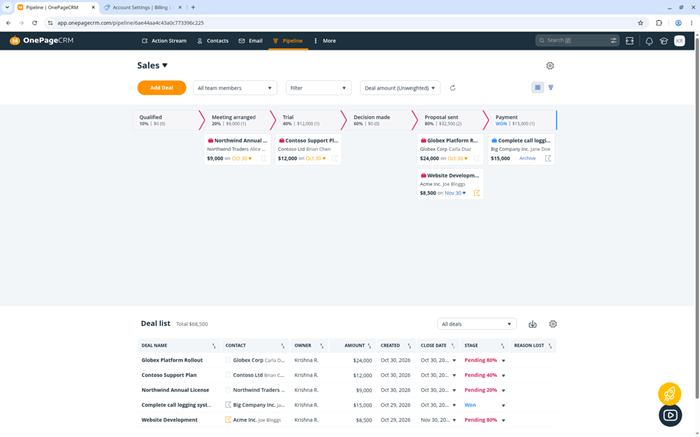Click action flag beside Big Company Inc.

(228, 405)
